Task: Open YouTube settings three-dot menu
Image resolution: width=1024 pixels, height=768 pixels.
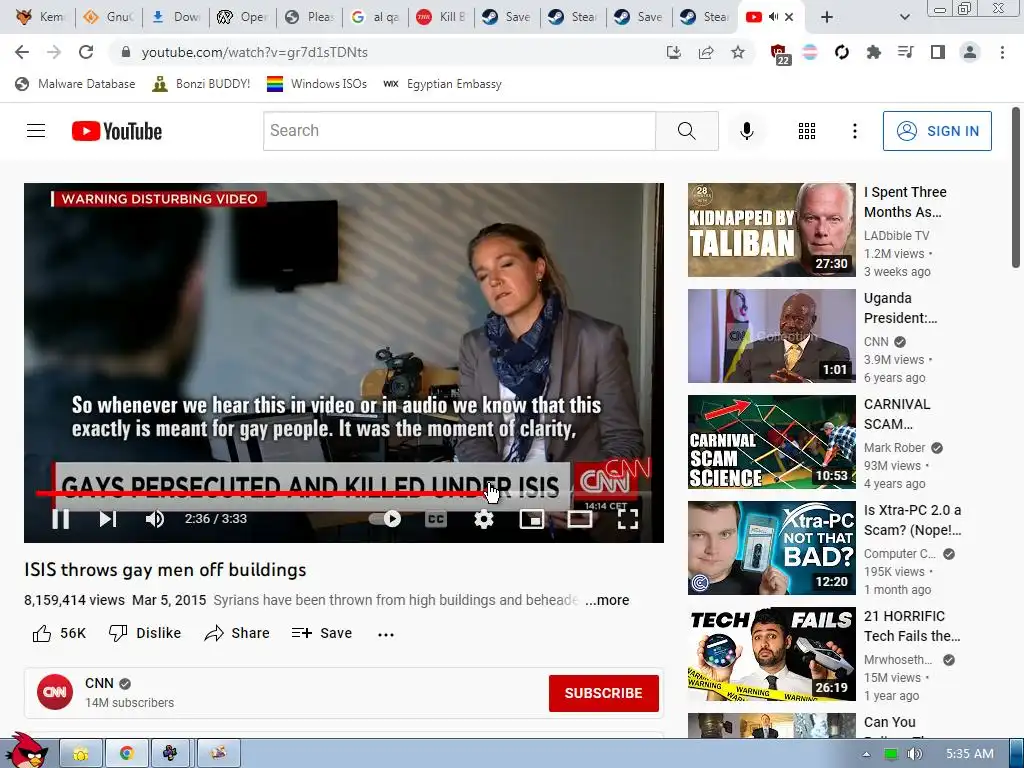Action: click(x=855, y=131)
